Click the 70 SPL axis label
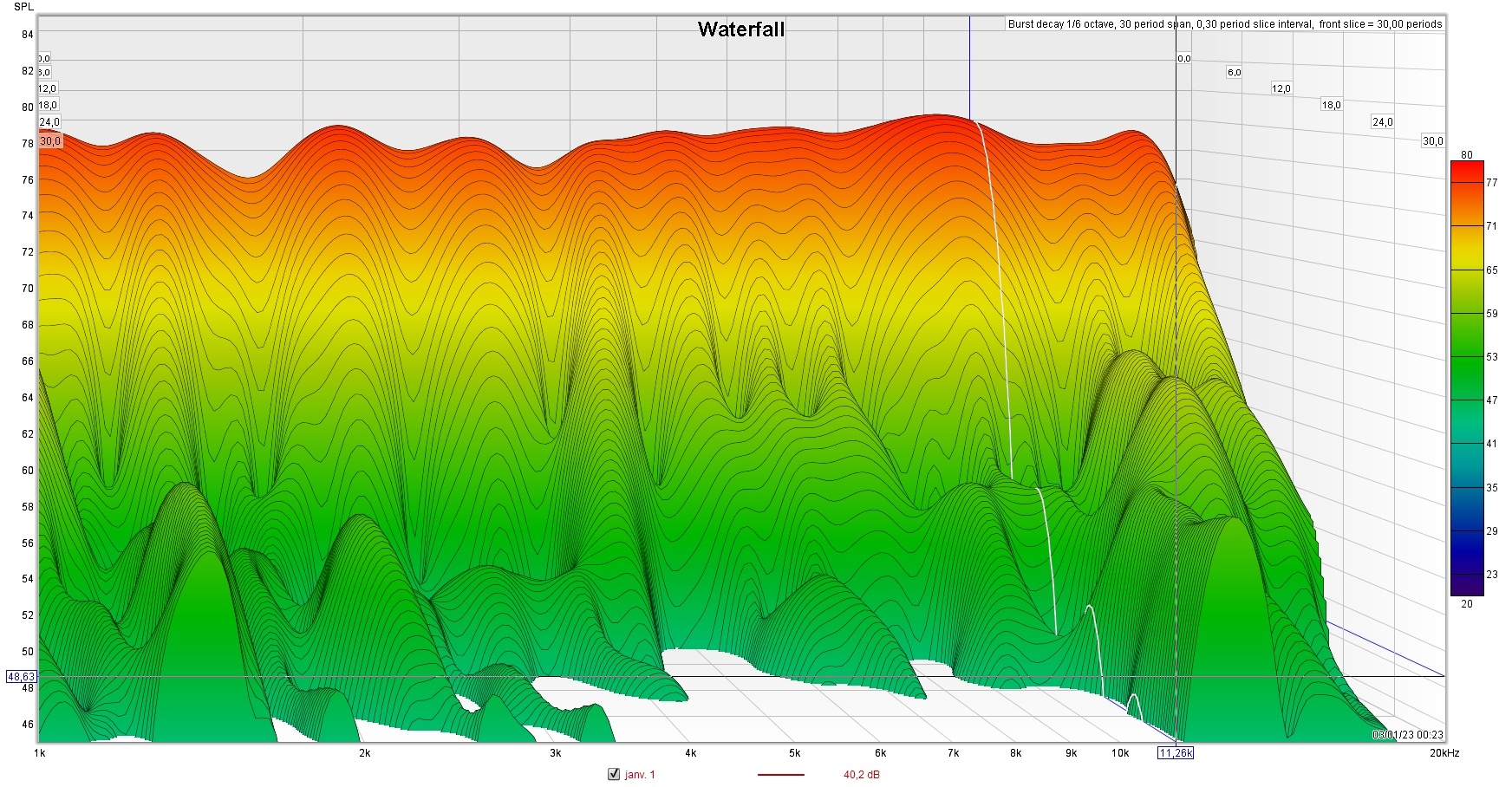Viewport: 1512px width, 787px height. 28,289
